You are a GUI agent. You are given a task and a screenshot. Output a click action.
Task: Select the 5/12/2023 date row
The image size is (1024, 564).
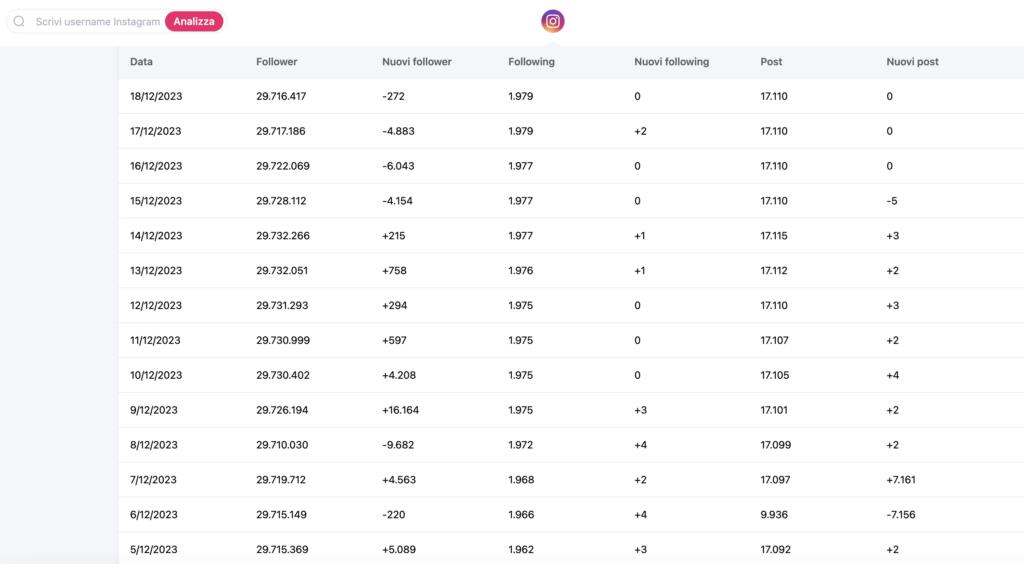[x=154, y=549]
